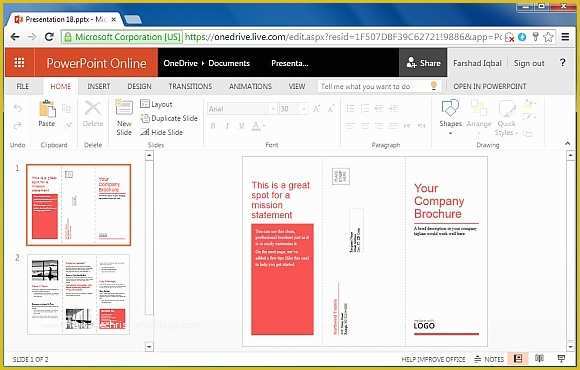Toggle Italic formatting
Screen dimensions: 580x370
tap(227, 126)
